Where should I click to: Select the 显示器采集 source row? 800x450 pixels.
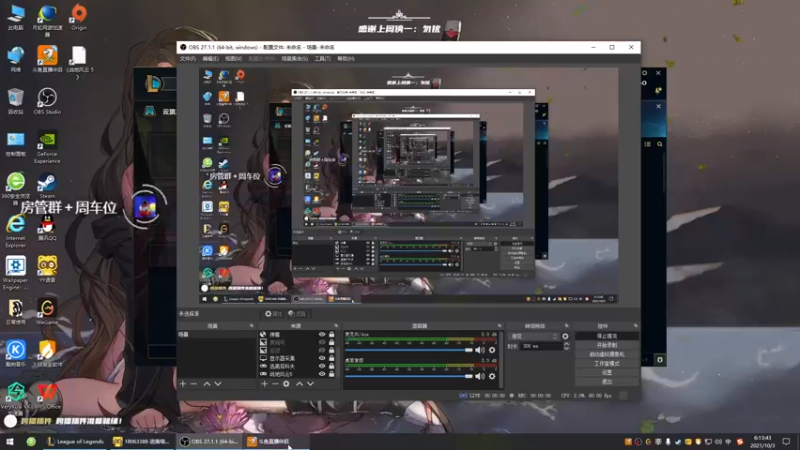297,358
